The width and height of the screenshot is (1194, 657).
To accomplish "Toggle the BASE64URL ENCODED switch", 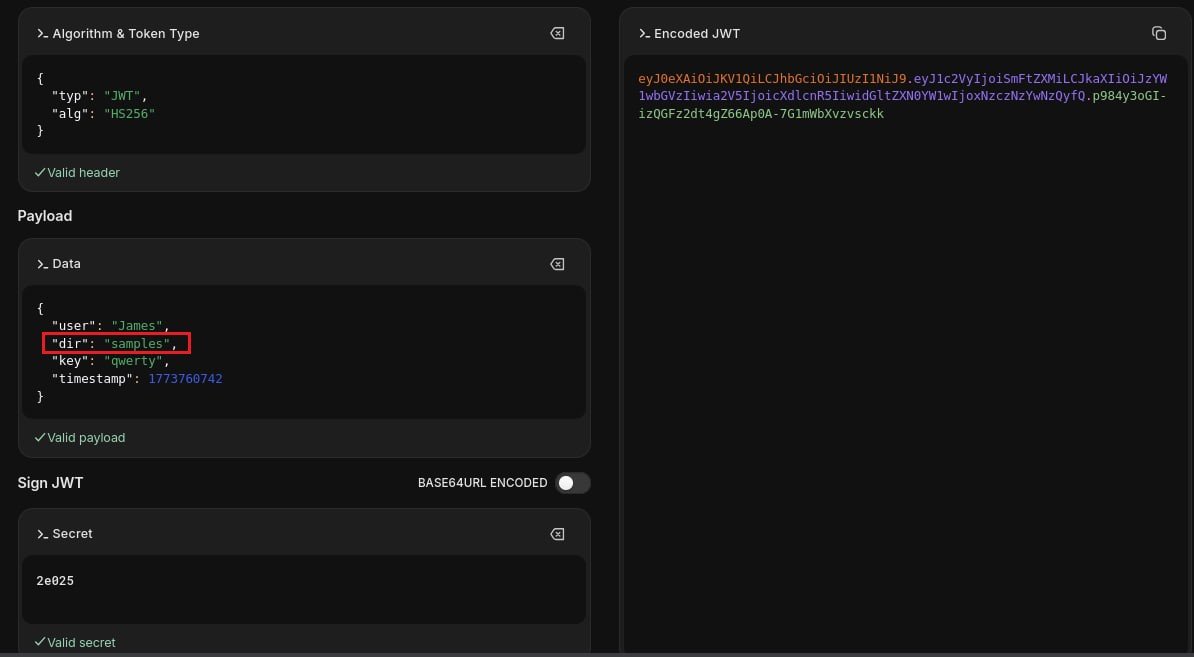I will (572, 483).
